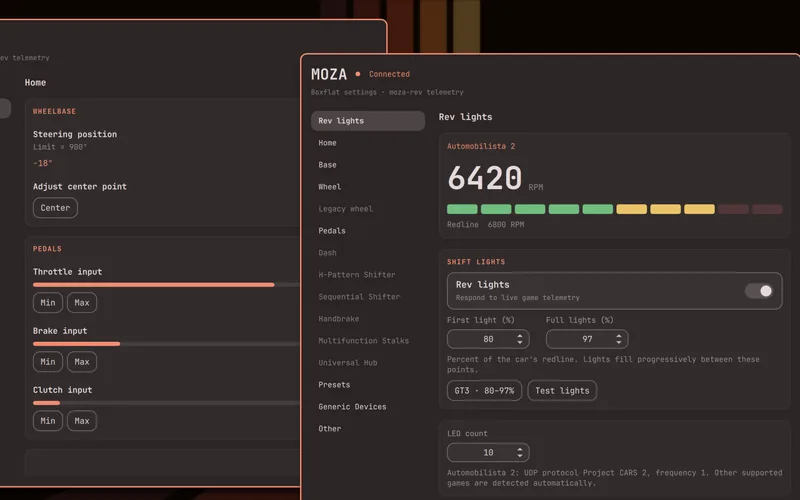
Task: Open the Home page in MOZA sidebar
Action: (327, 143)
